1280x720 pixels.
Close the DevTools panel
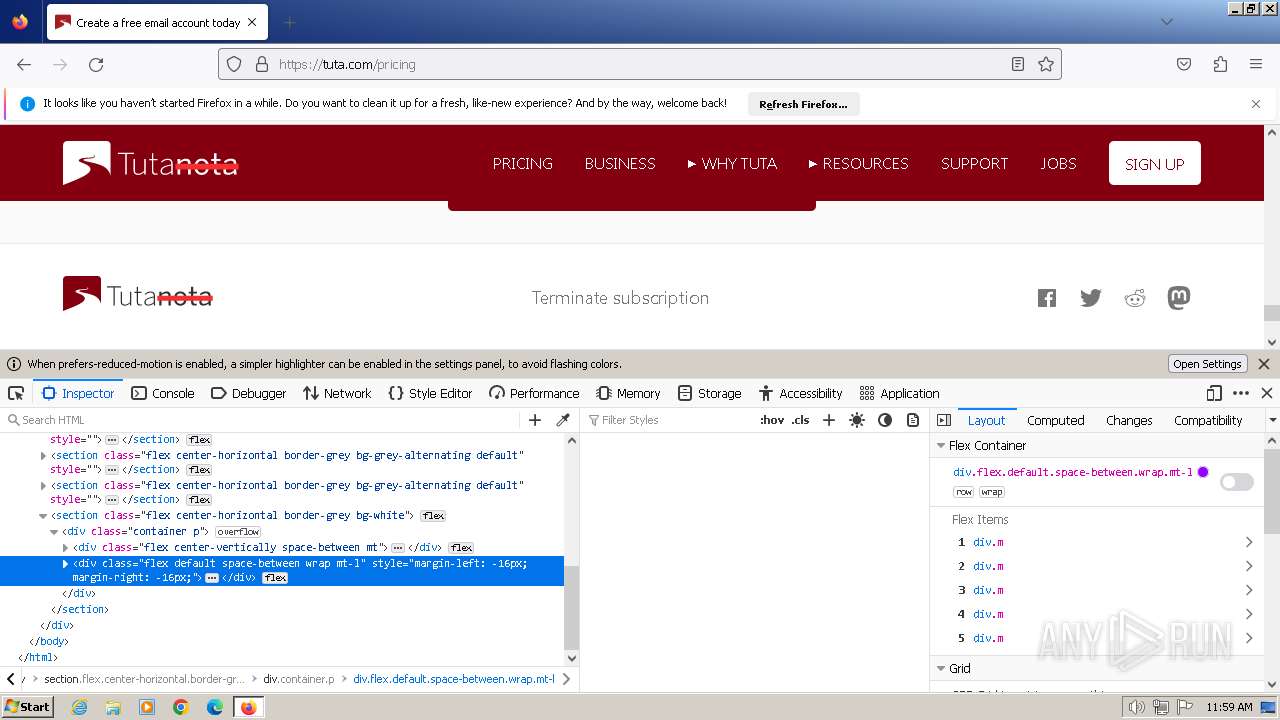1267,393
